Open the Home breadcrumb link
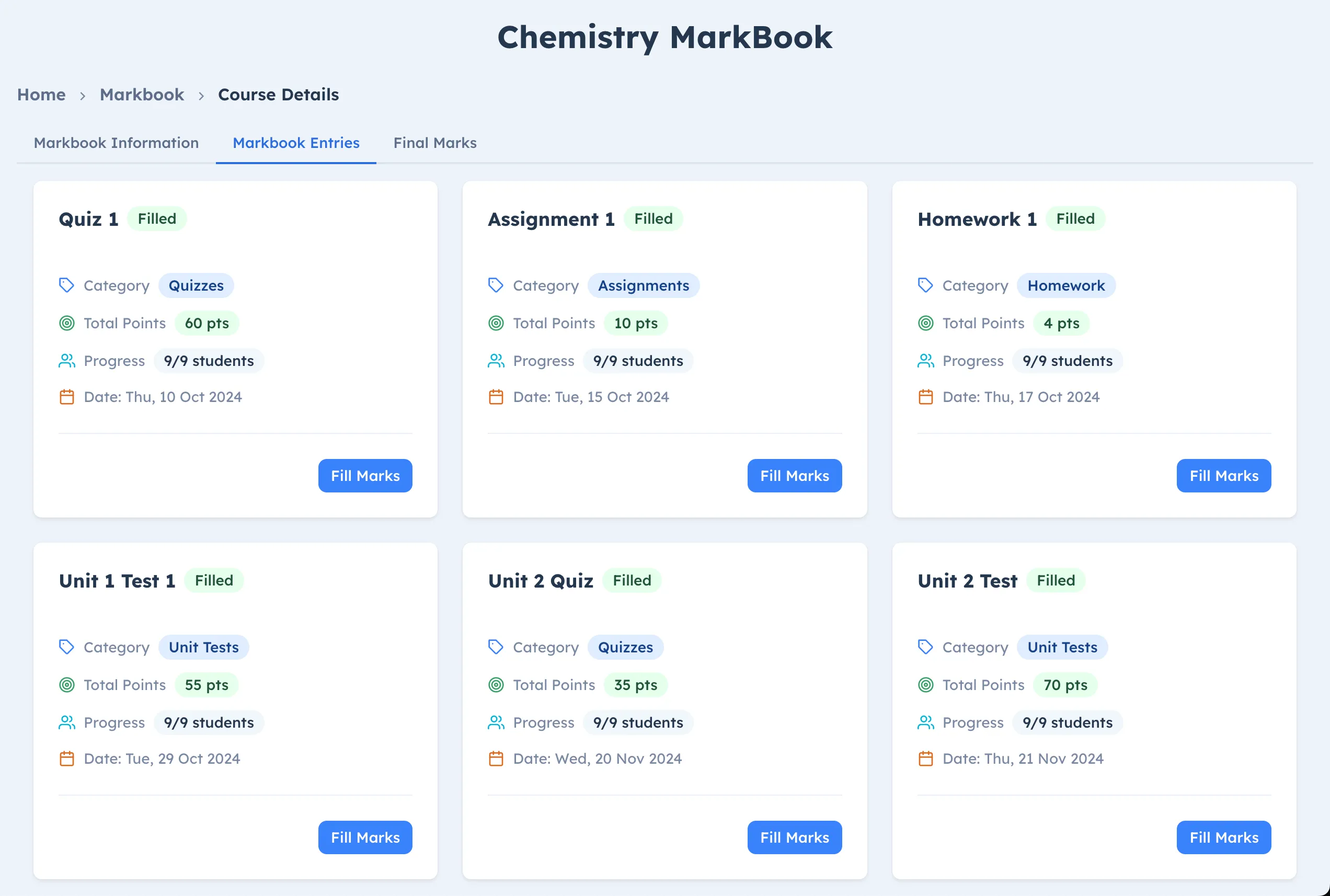This screenshot has width=1330, height=896. pyautogui.click(x=41, y=94)
